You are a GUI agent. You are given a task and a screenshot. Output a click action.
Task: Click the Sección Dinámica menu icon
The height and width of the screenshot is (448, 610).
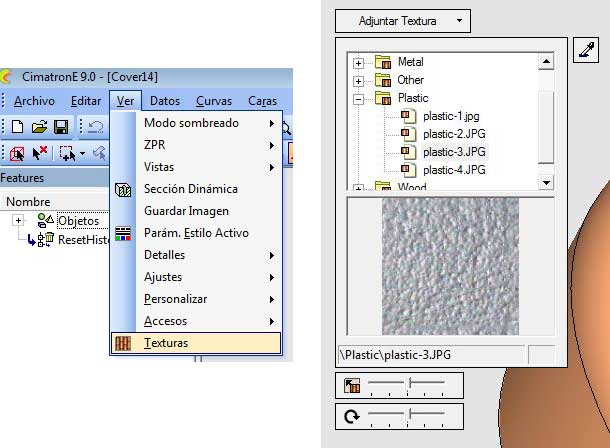[123, 189]
